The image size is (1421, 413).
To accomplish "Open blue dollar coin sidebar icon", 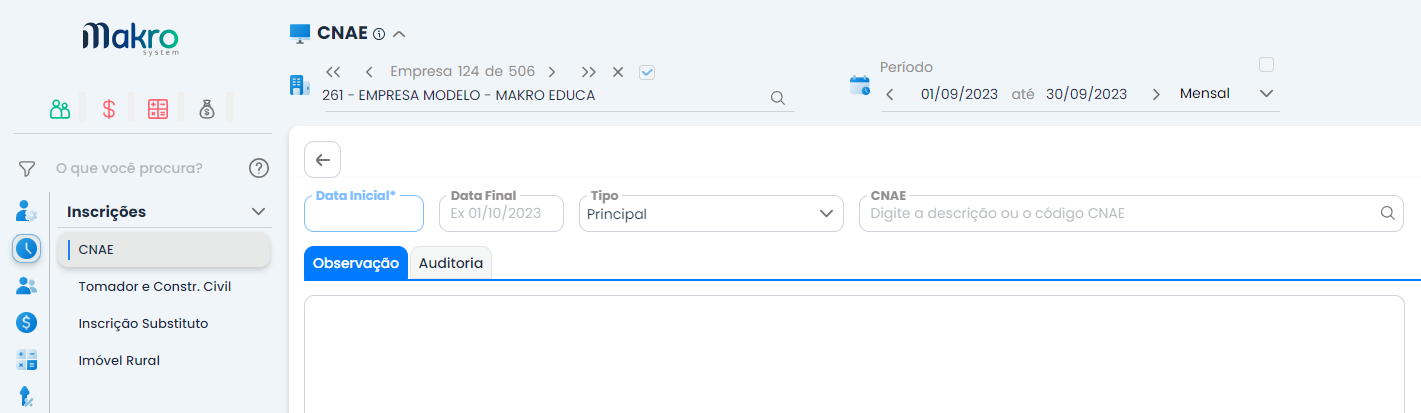I will pos(27,323).
